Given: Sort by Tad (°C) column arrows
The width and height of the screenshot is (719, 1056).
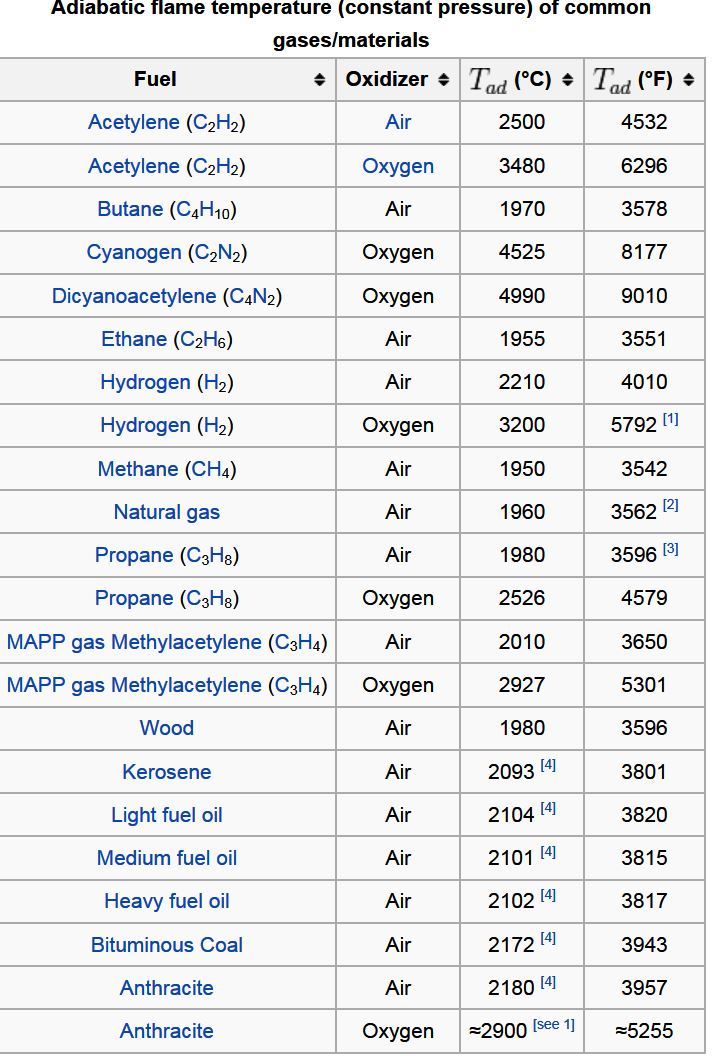Looking at the screenshot, I should click(x=568, y=80).
